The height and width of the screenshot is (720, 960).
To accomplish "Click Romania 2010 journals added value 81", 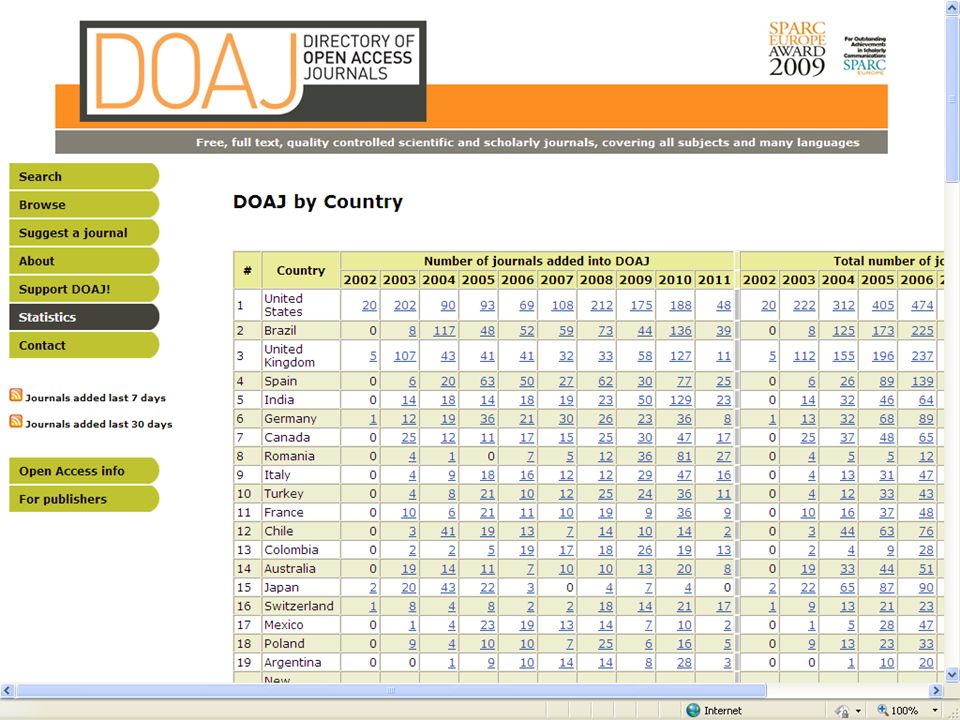I will [684, 456].
